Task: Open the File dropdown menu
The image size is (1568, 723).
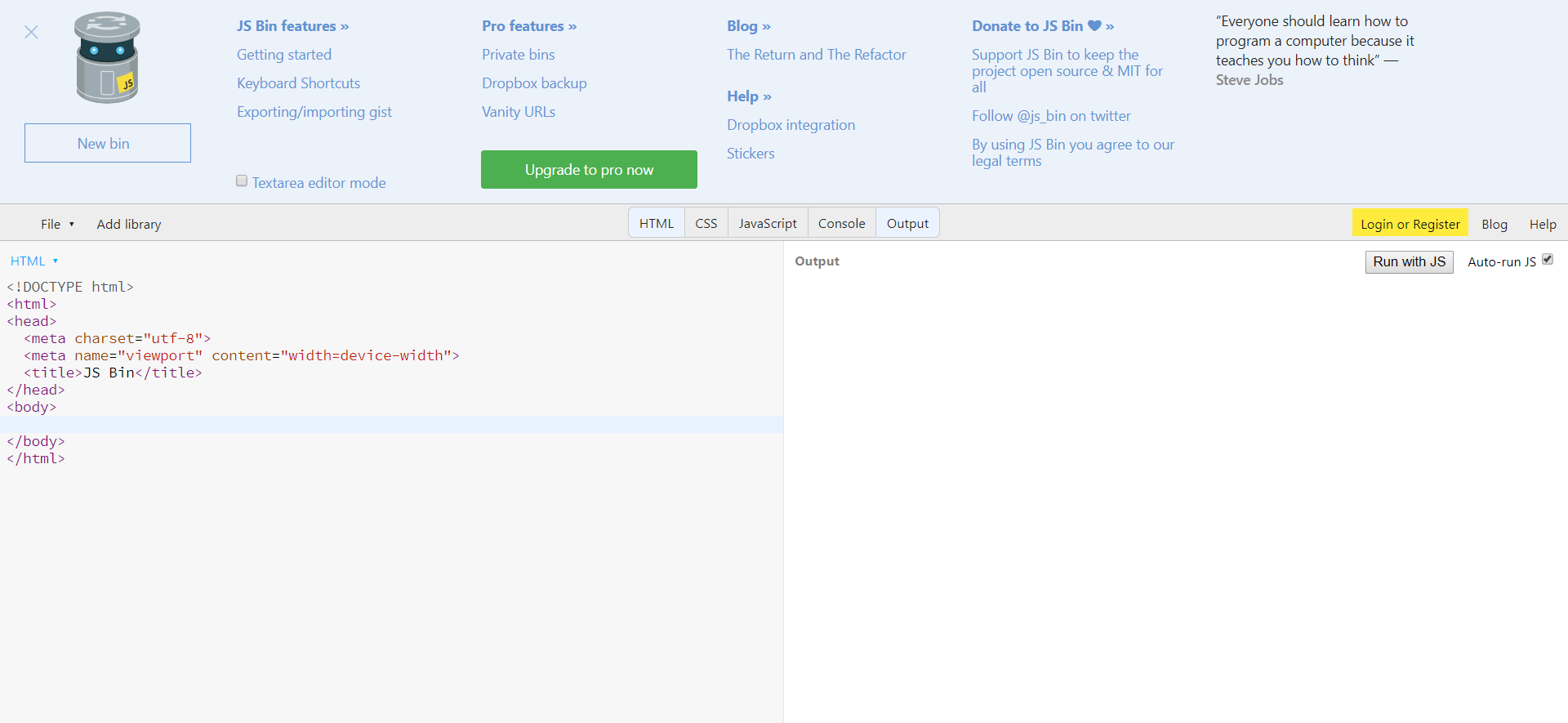Action: click(x=57, y=224)
